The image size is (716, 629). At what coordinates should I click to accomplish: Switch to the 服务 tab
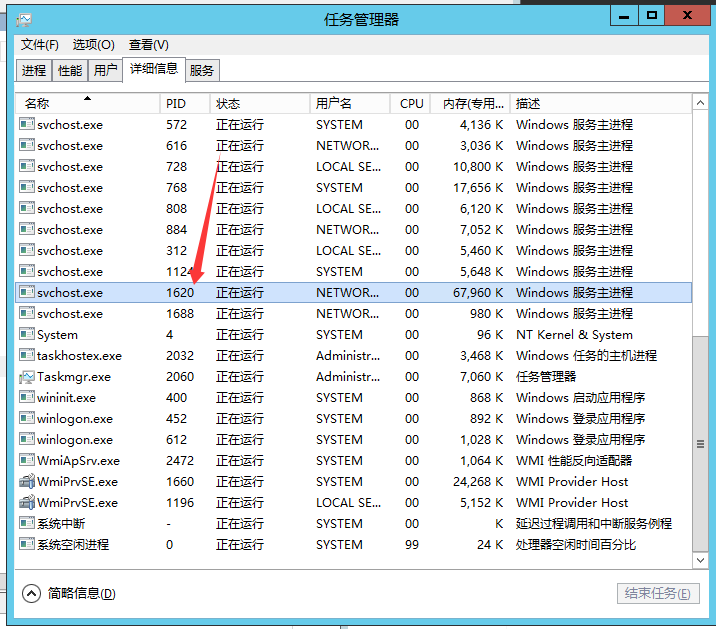click(202, 71)
